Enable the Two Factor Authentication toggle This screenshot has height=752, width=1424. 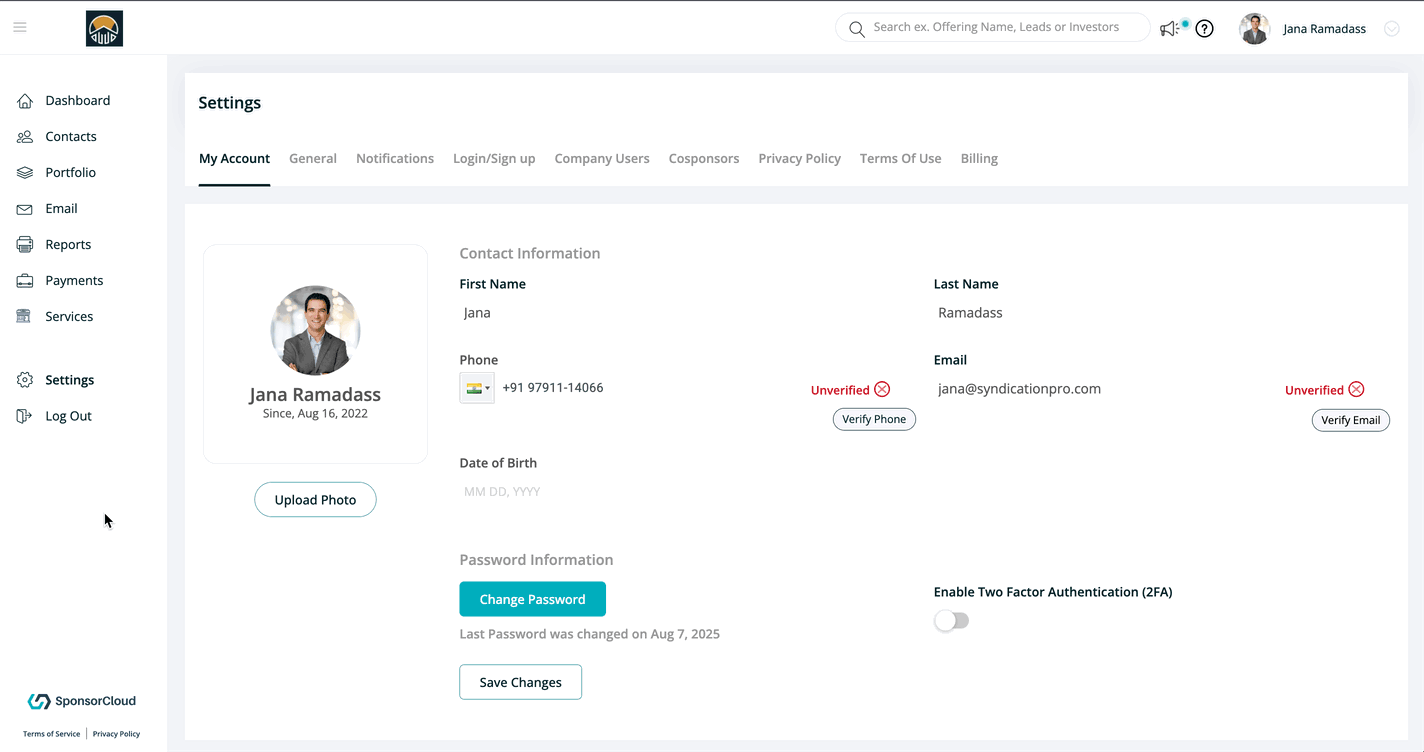(951, 620)
